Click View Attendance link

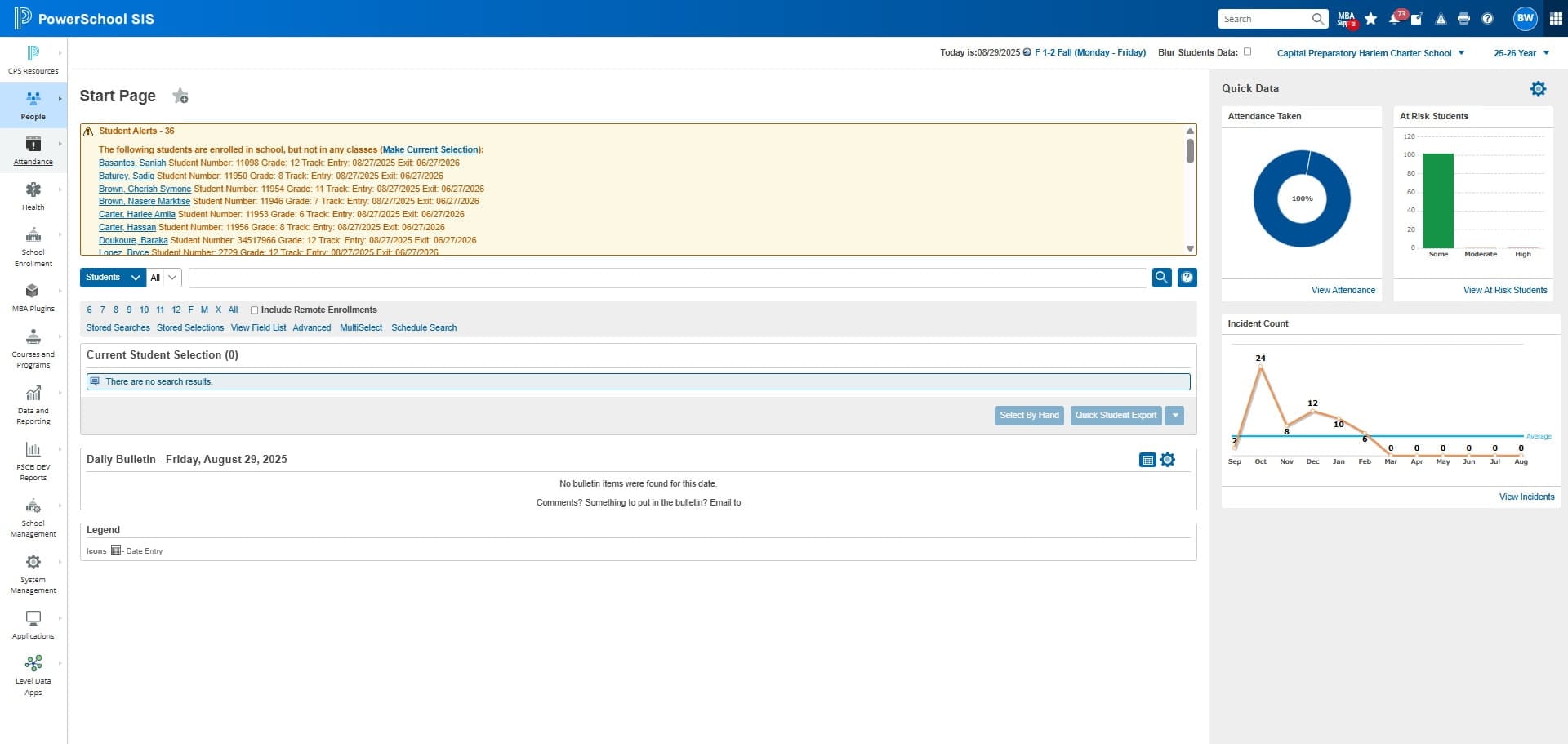pos(1343,291)
